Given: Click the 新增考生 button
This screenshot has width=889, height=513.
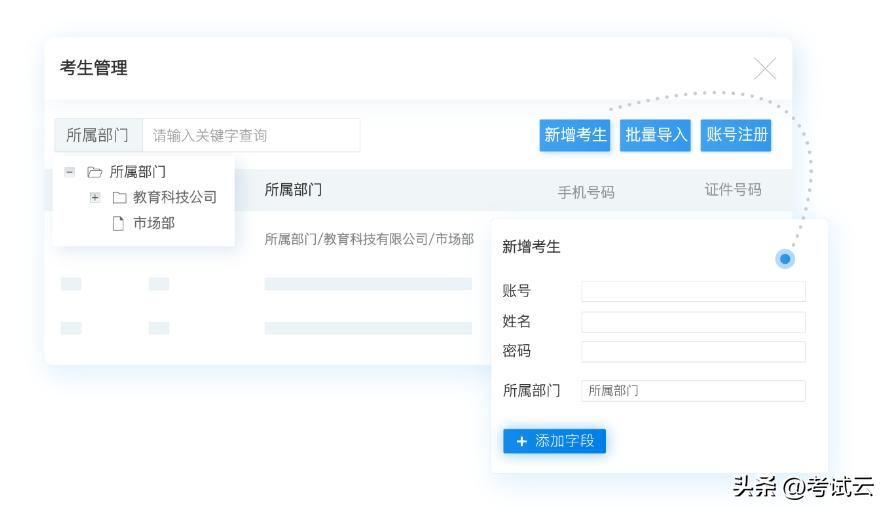Looking at the screenshot, I should point(575,135).
